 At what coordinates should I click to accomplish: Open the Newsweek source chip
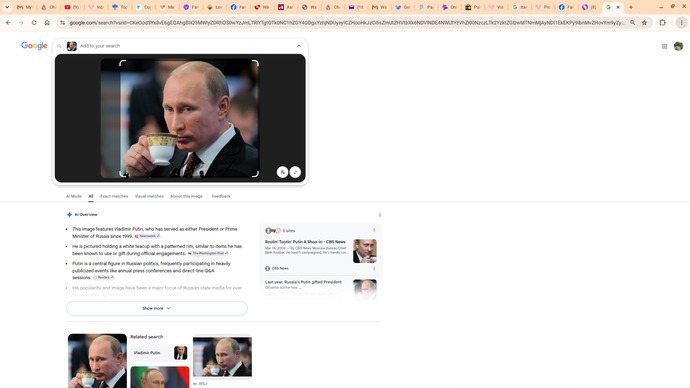pyautogui.click(x=147, y=236)
